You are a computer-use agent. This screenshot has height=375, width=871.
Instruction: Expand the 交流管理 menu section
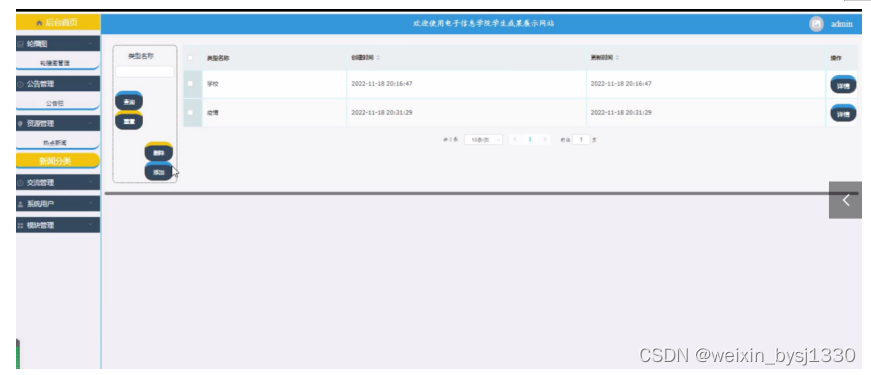click(58, 182)
